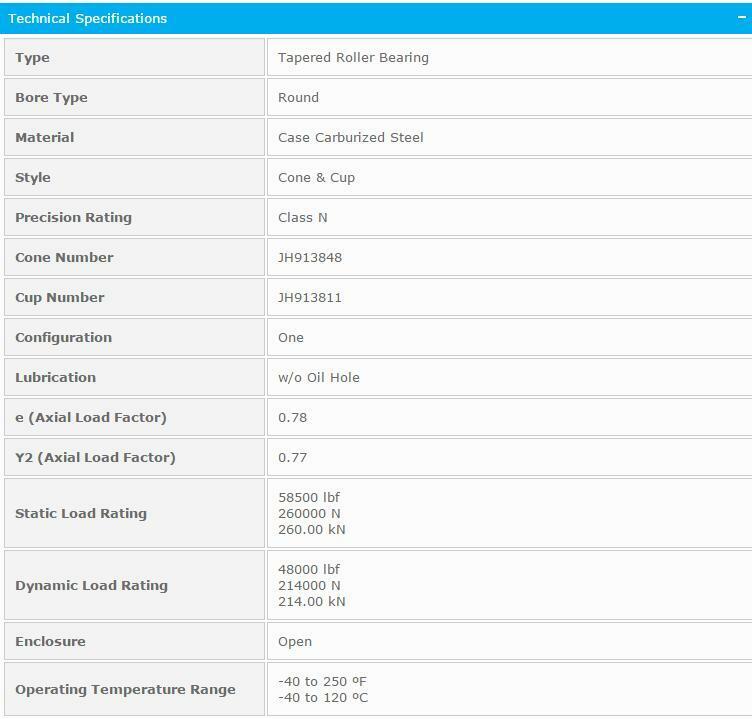Select the Bore Type label
This screenshot has width=752, height=719.
click(51, 98)
